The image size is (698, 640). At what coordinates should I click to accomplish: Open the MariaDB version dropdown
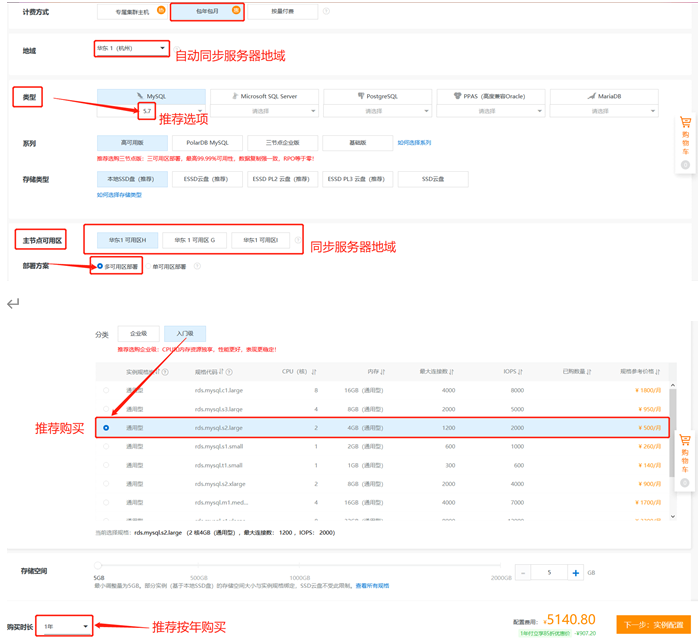[604, 111]
